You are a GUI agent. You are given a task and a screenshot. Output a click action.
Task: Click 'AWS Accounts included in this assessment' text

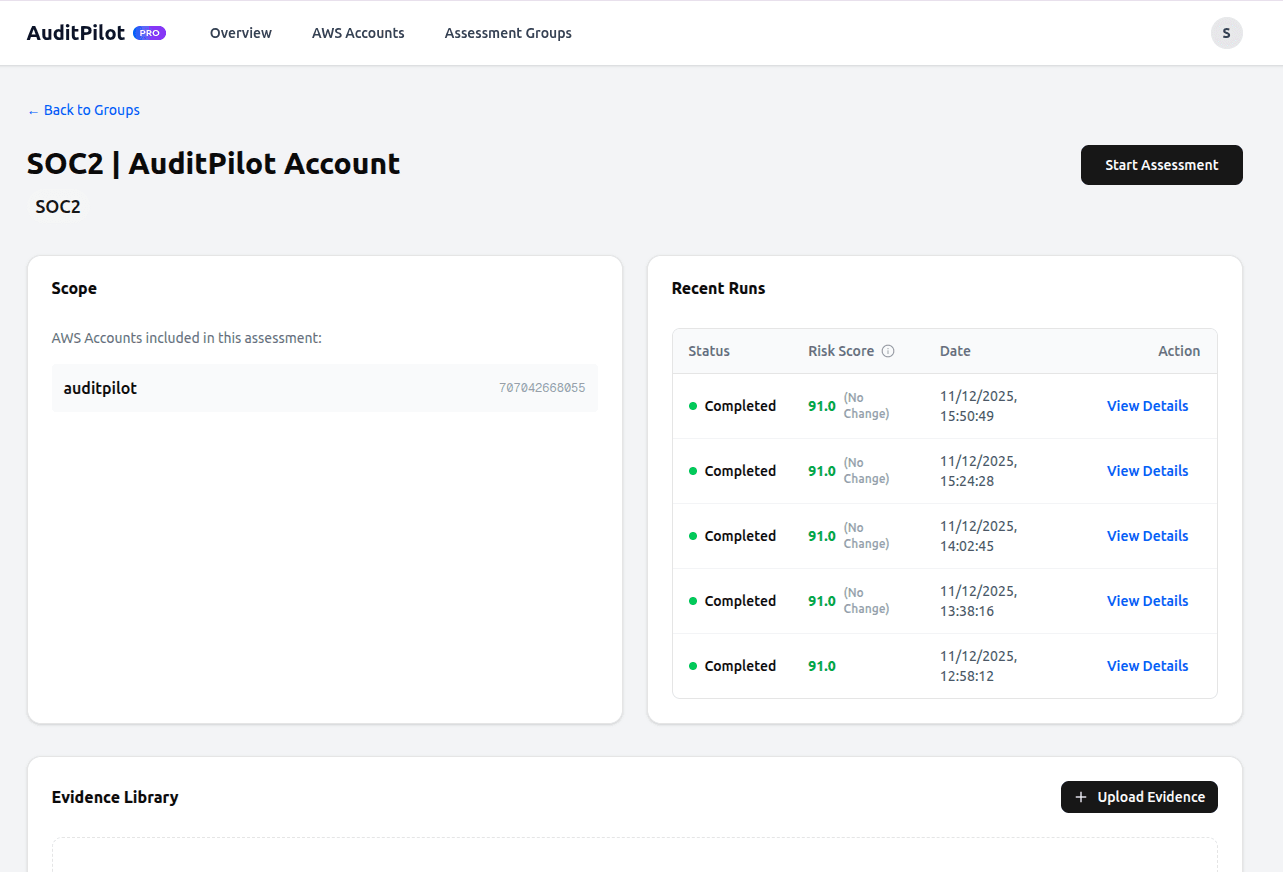click(187, 338)
